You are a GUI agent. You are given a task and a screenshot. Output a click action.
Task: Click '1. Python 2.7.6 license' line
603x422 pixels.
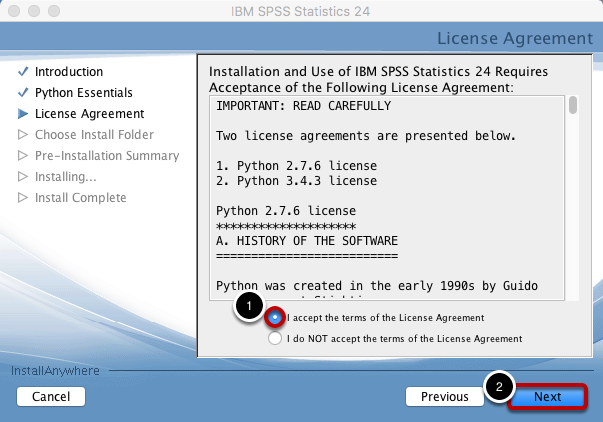296,166
